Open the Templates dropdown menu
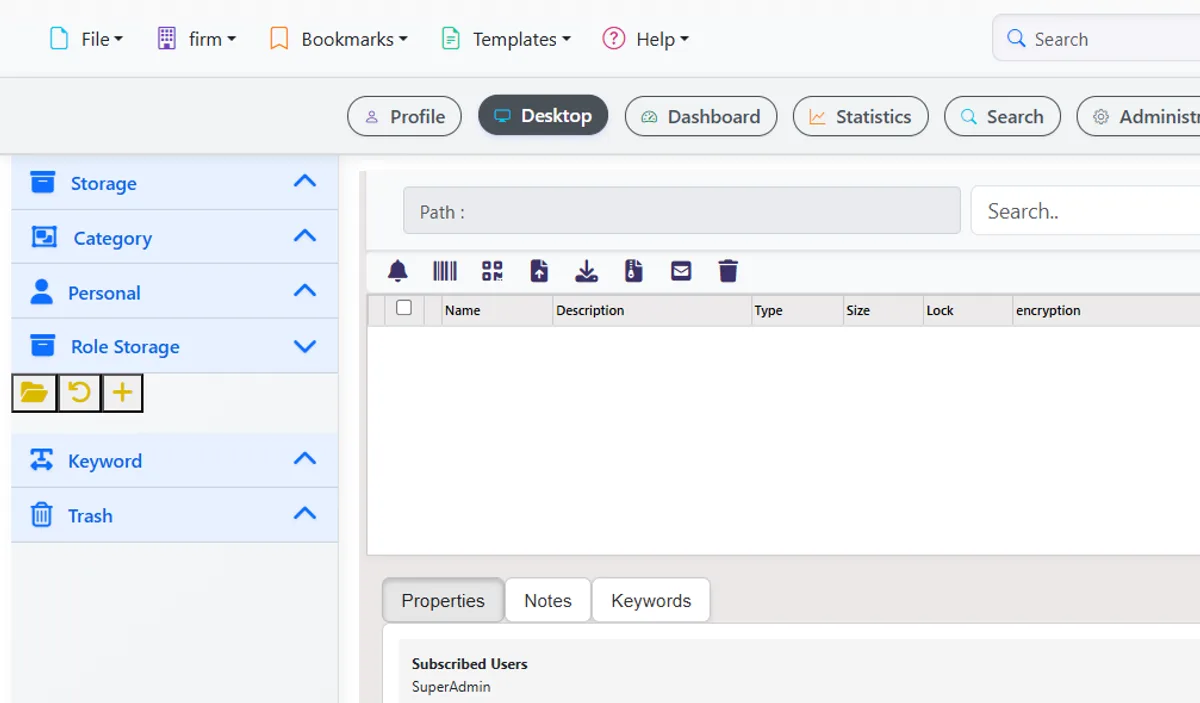This screenshot has height=703, width=1200. click(507, 39)
